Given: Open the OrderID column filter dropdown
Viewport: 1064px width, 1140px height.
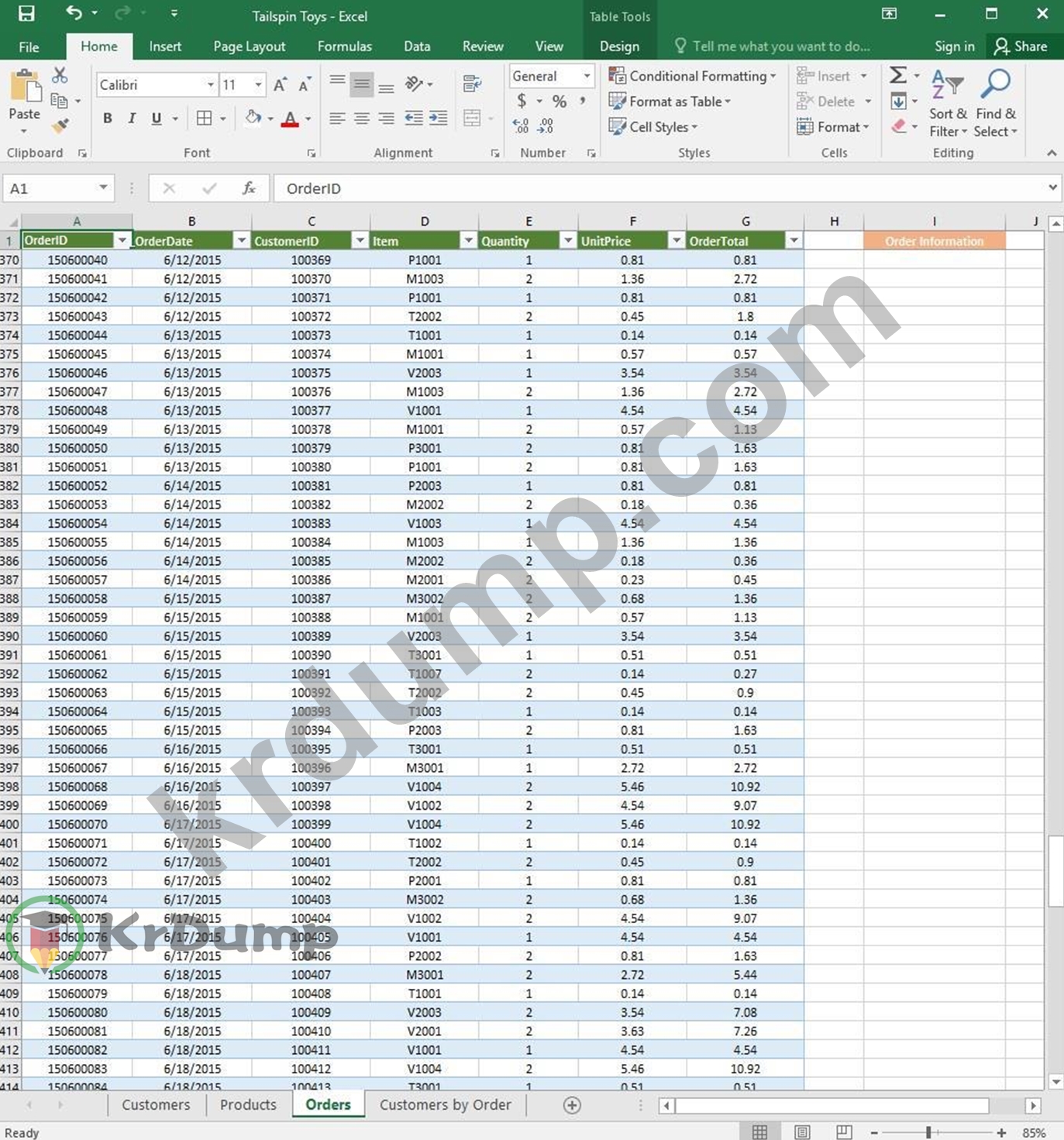Looking at the screenshot, I should pyautogui.click(x=122, y=241).
